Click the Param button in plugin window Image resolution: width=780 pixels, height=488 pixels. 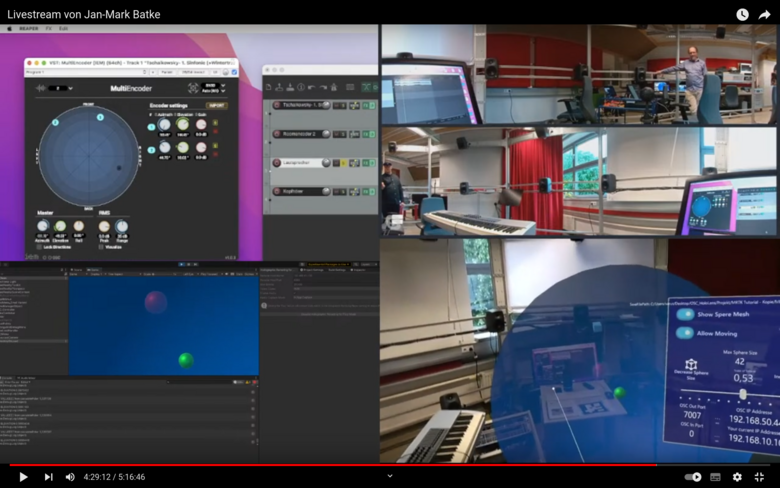167,72
